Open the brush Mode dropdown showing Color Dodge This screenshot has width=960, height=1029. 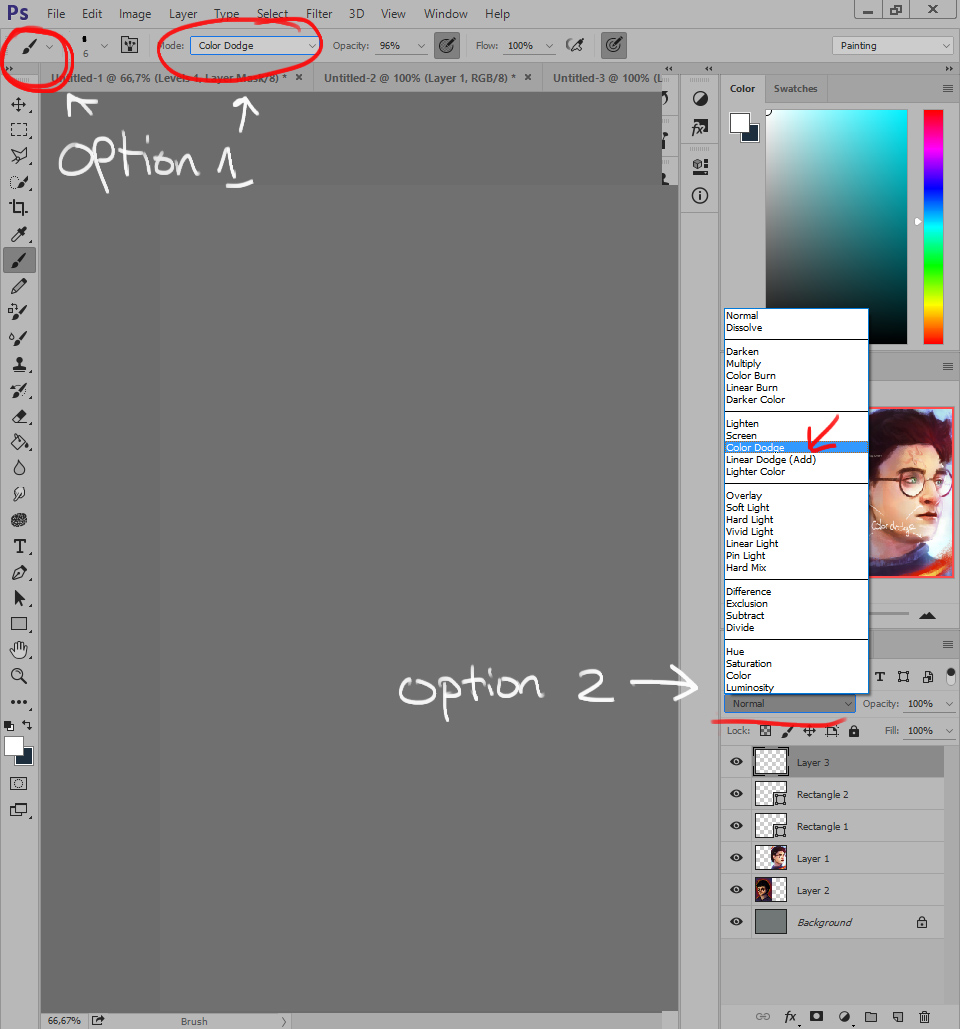click(x=255, y=46)
